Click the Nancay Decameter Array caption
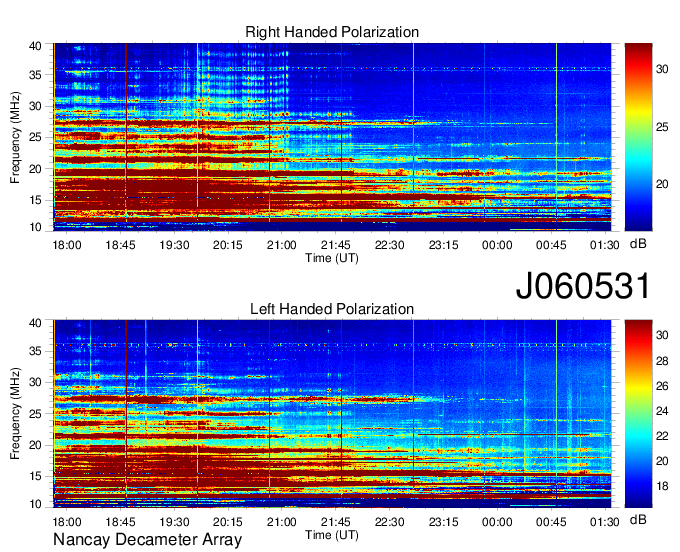 click(147, 540)
